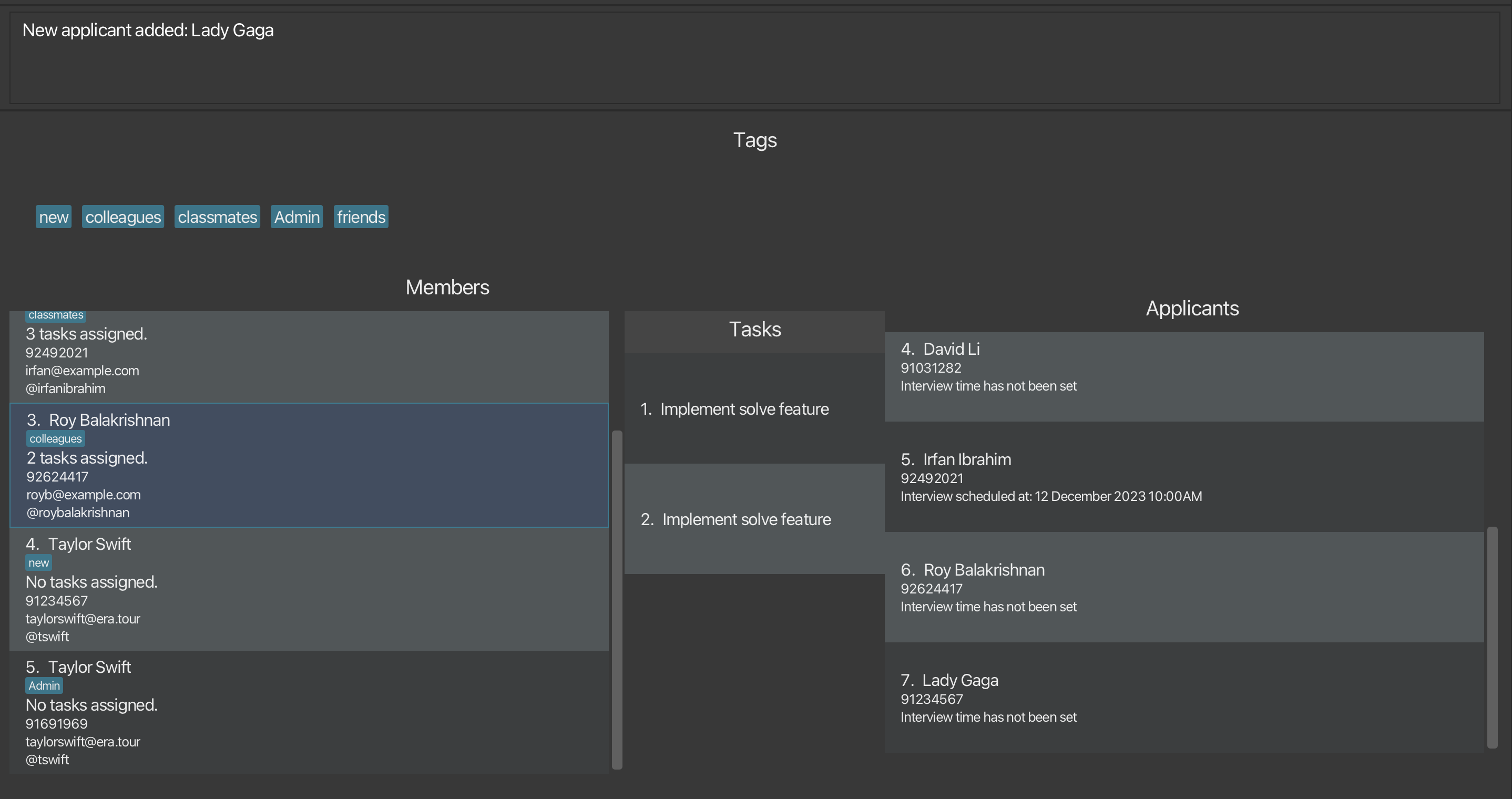1512x799 pixels.
Task: Select member Roy Balakrishnan in Members list
Action: (x=309, y=465)
